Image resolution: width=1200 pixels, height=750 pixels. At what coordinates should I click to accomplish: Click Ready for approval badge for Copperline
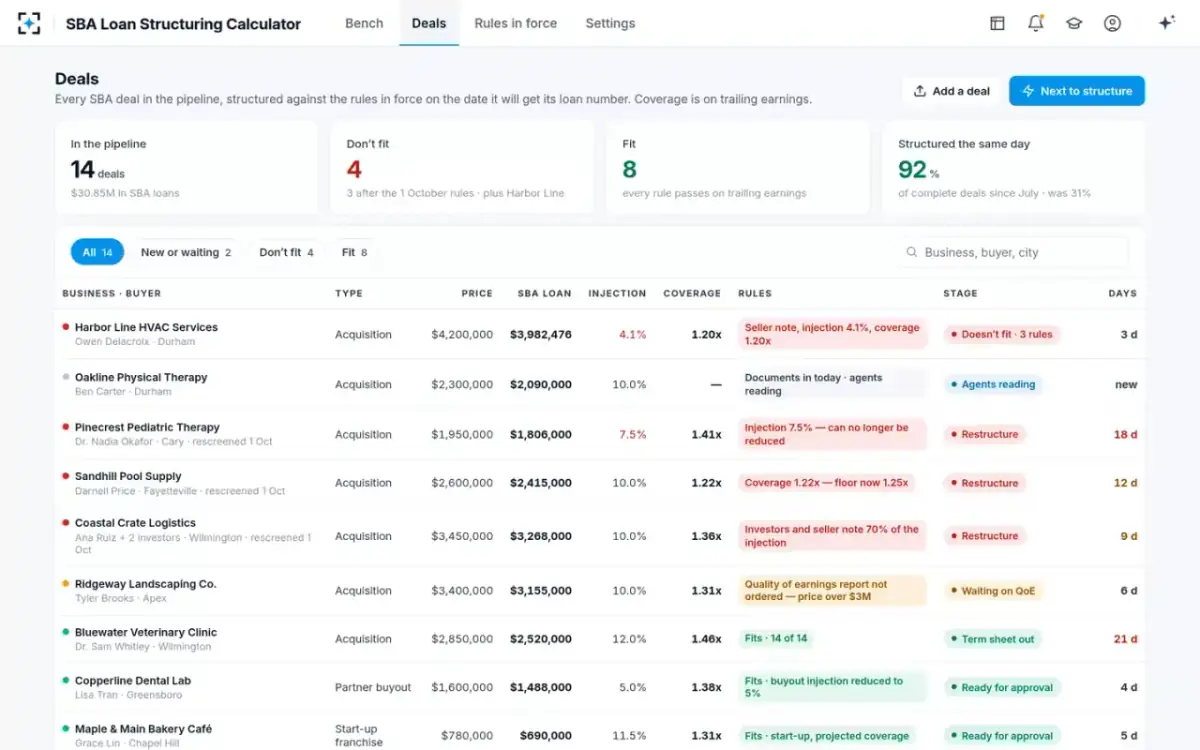click(x=1002, y=687)
